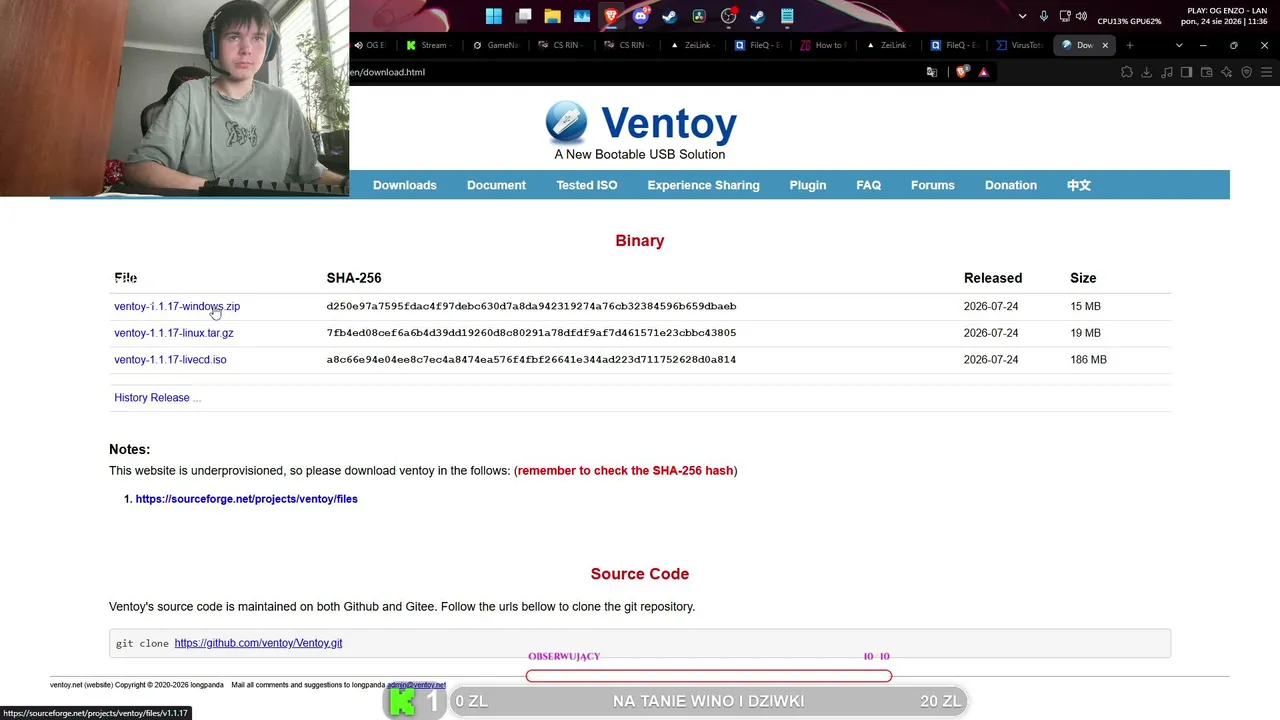This screenshot has height=720, width=1280.
Task: Open the Brave Shields panel
Action: click(x=963, y=72)
